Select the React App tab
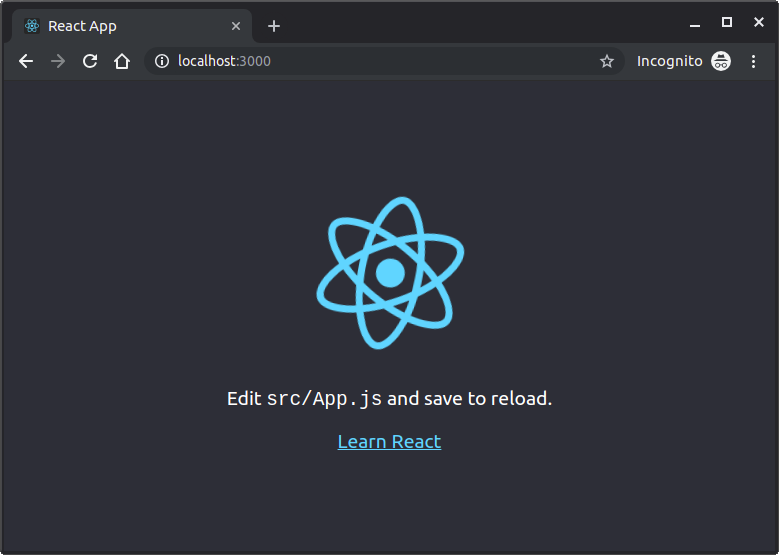 tap(132, 26)
